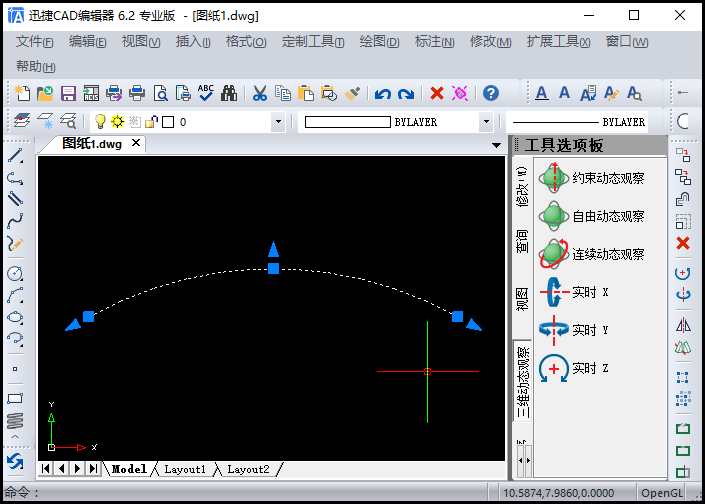
Task: Click the binoculars Find icon
Action: point(229,94)
